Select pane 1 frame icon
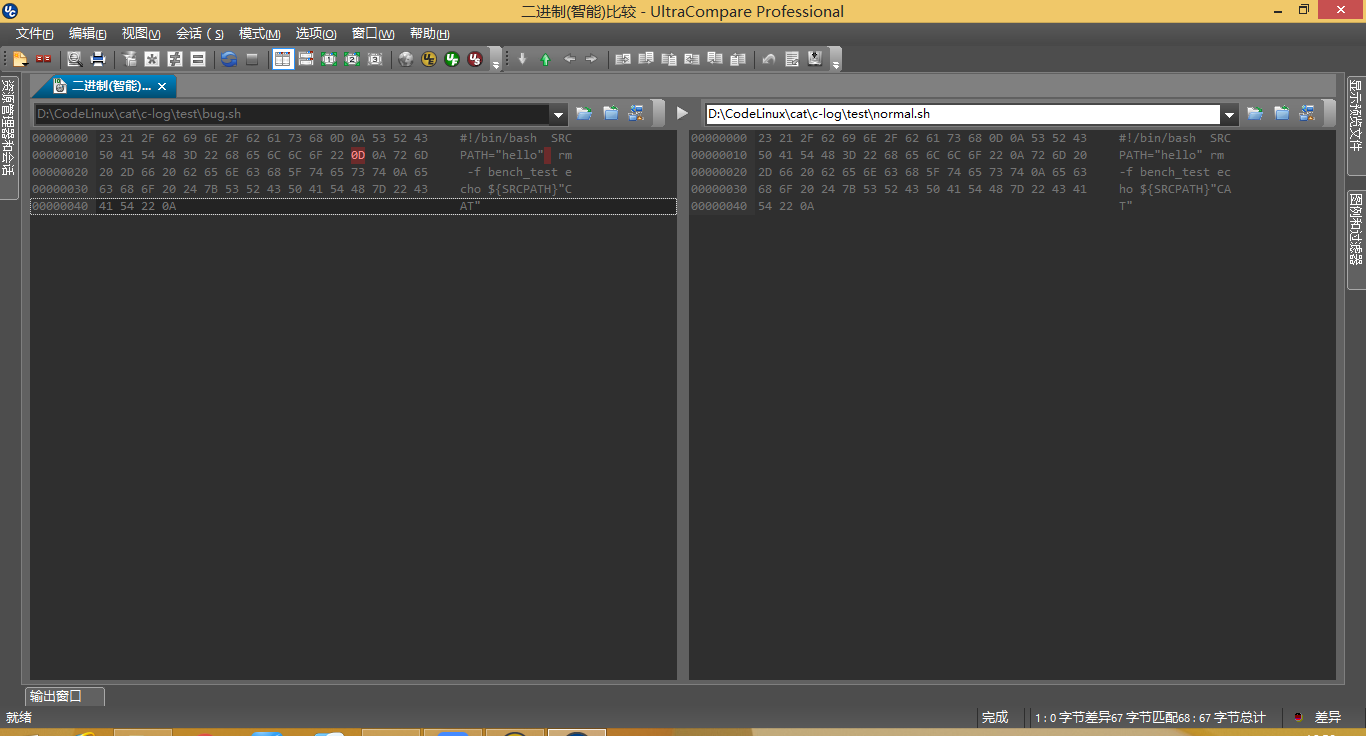The height and width of the screenshot is (736, 1366). (329, 59)
